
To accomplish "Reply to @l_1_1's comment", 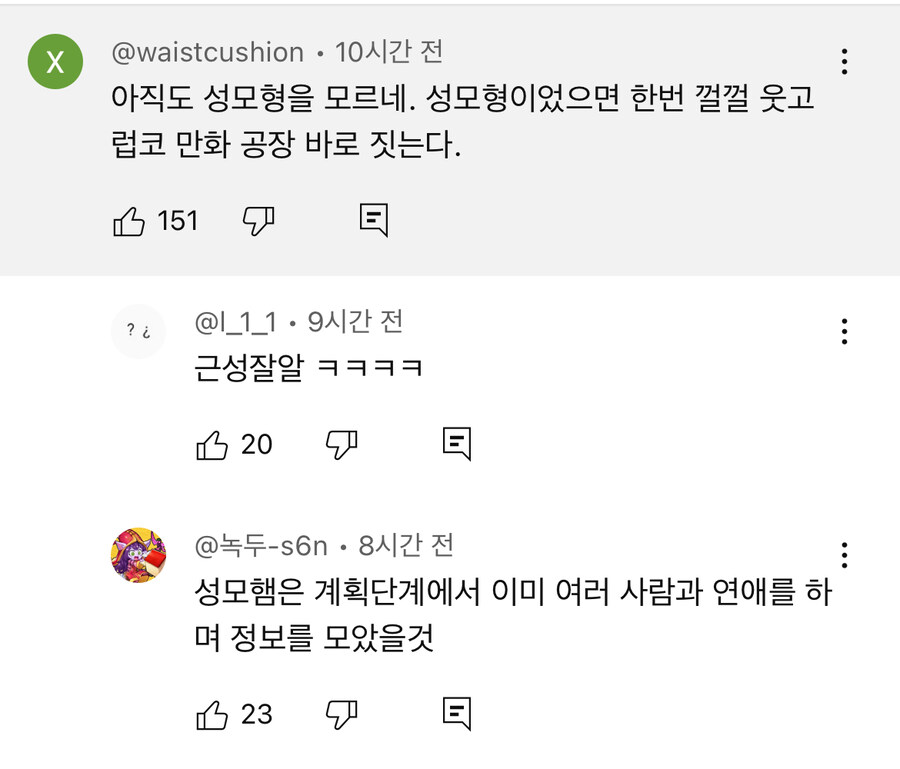I will click(x=456, y=444).
